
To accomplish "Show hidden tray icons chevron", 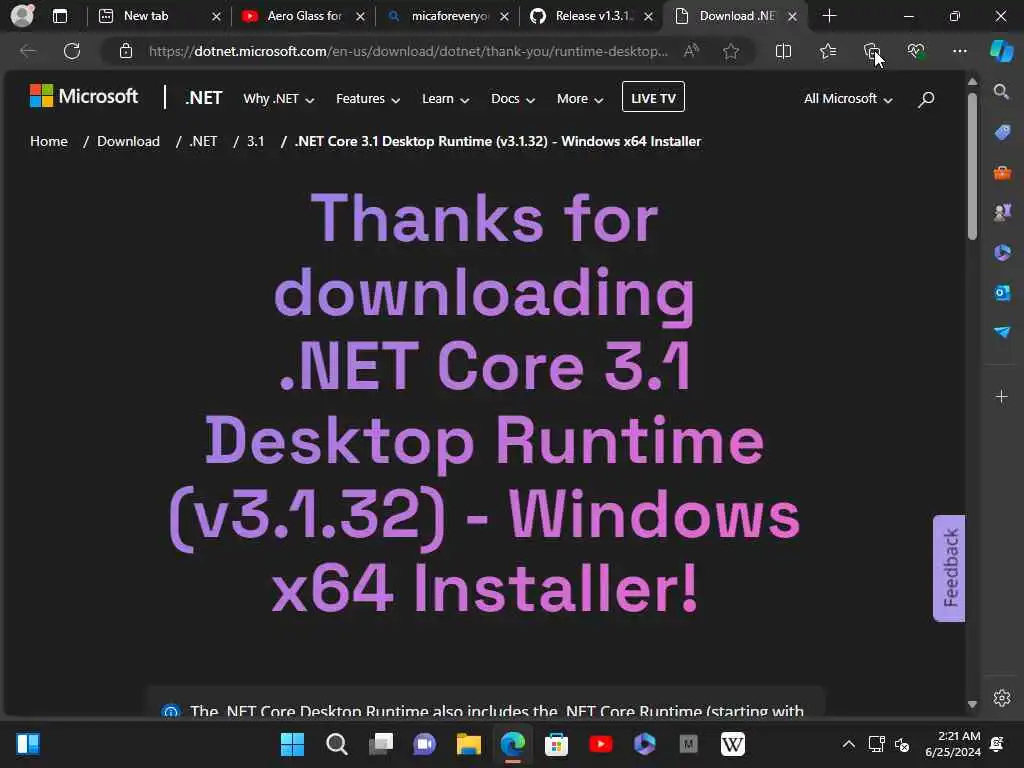I will 848,744.
